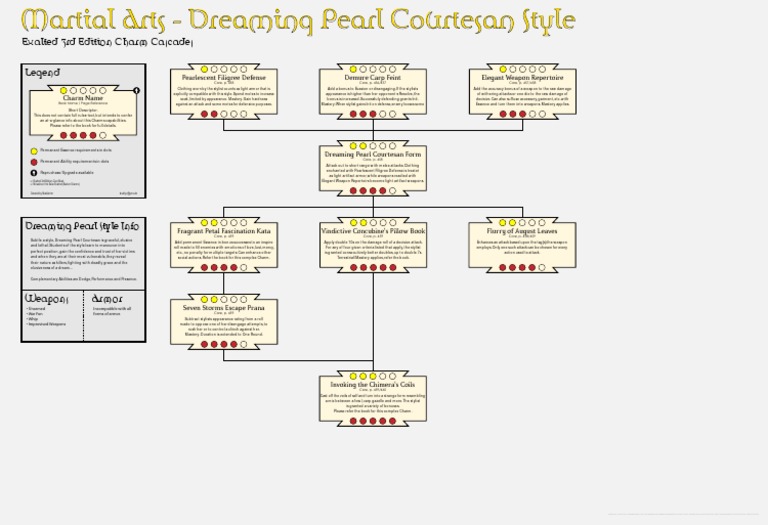The image size is (768, 525).
Task: Click the Exalted 3rd Edition Charm Cascades subtitle
Action: (107, 43)
